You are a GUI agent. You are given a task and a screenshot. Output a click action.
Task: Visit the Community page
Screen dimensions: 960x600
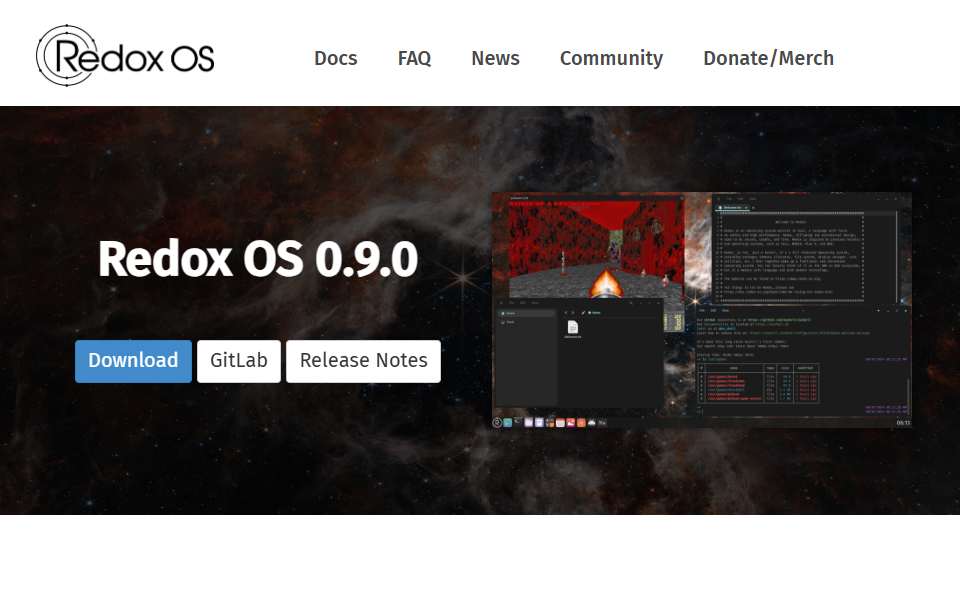[x=611, y=58]
